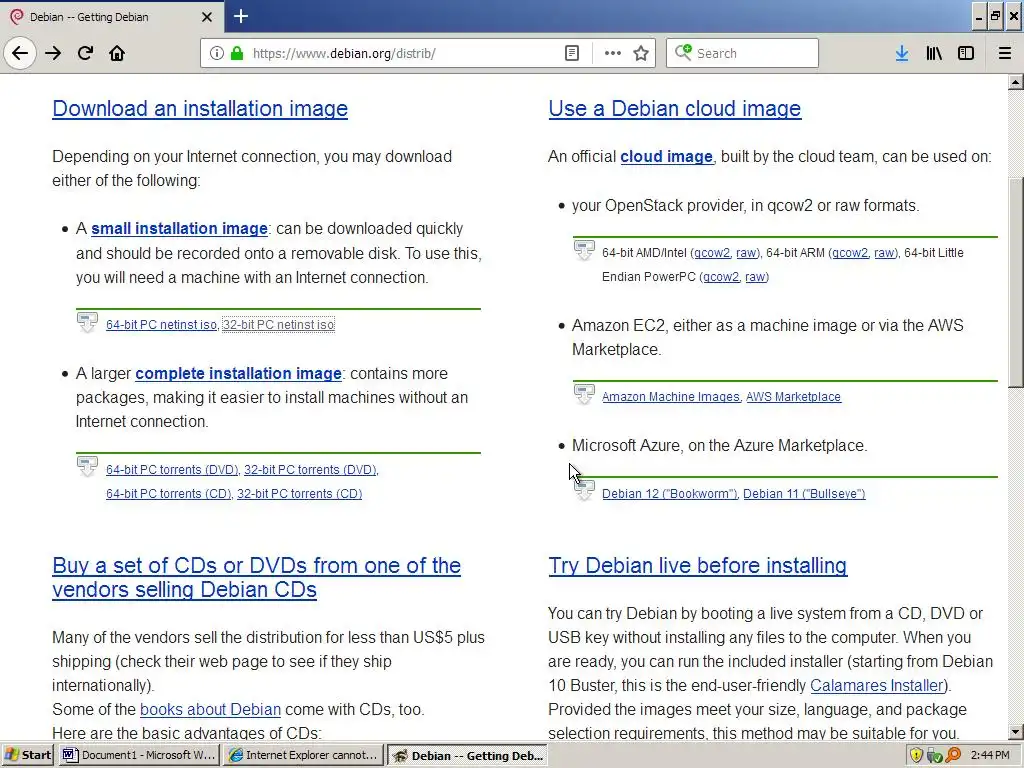The image size is (1024, 768).
Task: Follow the complete installation image link
Action: pyautogui.click(x=238, y=374)
